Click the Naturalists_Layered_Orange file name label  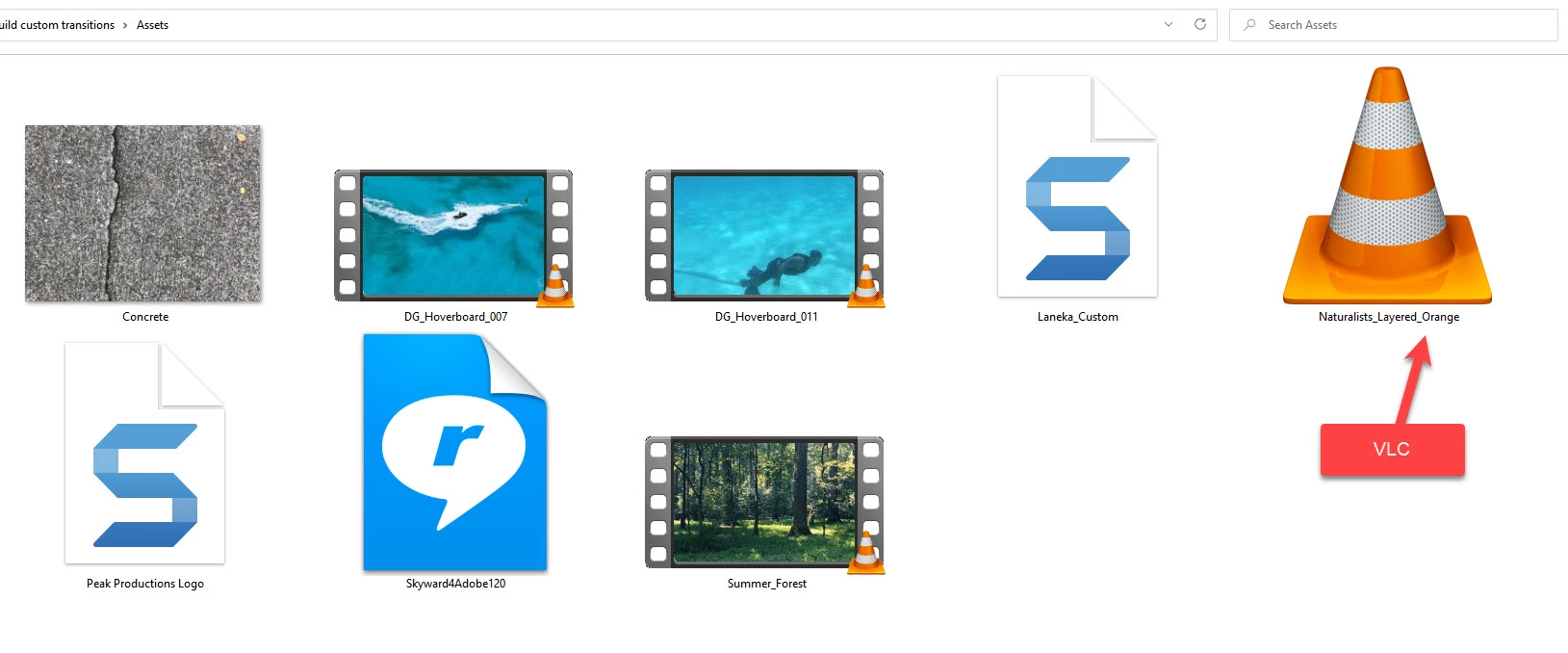pyautogui.click(x=1388, y=317)
